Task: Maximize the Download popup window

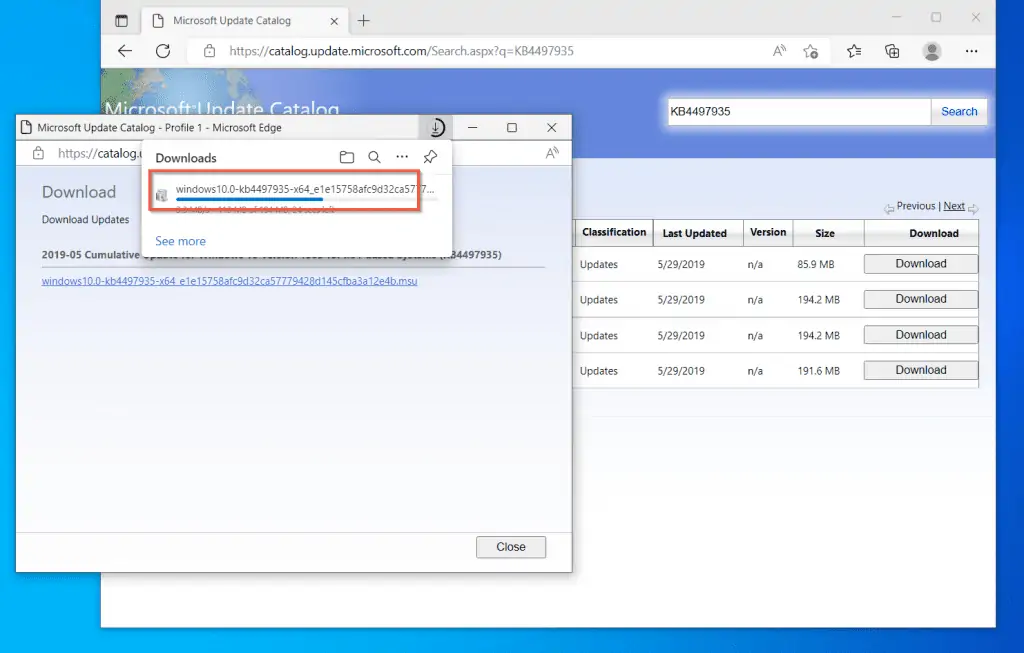Action: coord(512,127)
